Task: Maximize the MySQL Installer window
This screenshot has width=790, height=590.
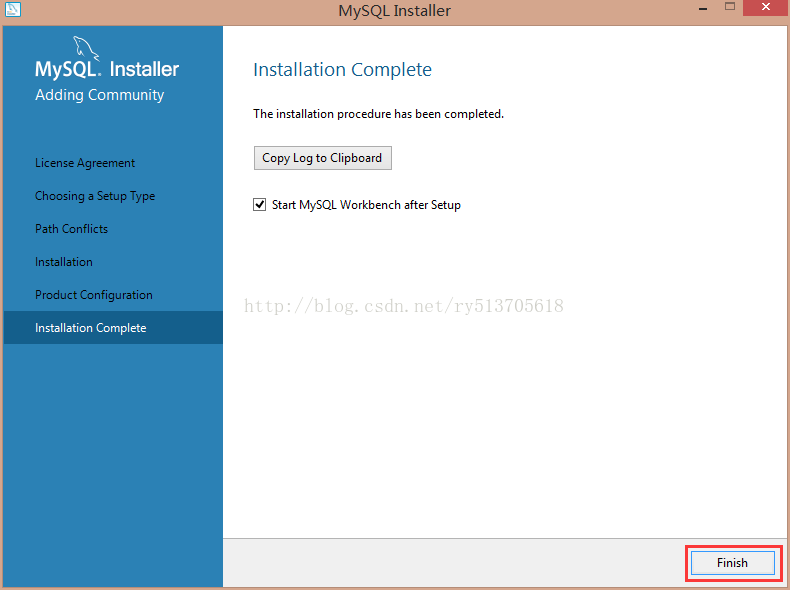Action: click(730, 7)
